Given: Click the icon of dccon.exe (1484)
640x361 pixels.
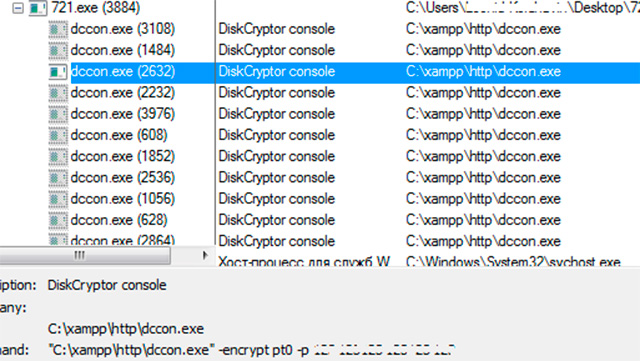Looking at the screenshot, I should [x=58, y=51].
